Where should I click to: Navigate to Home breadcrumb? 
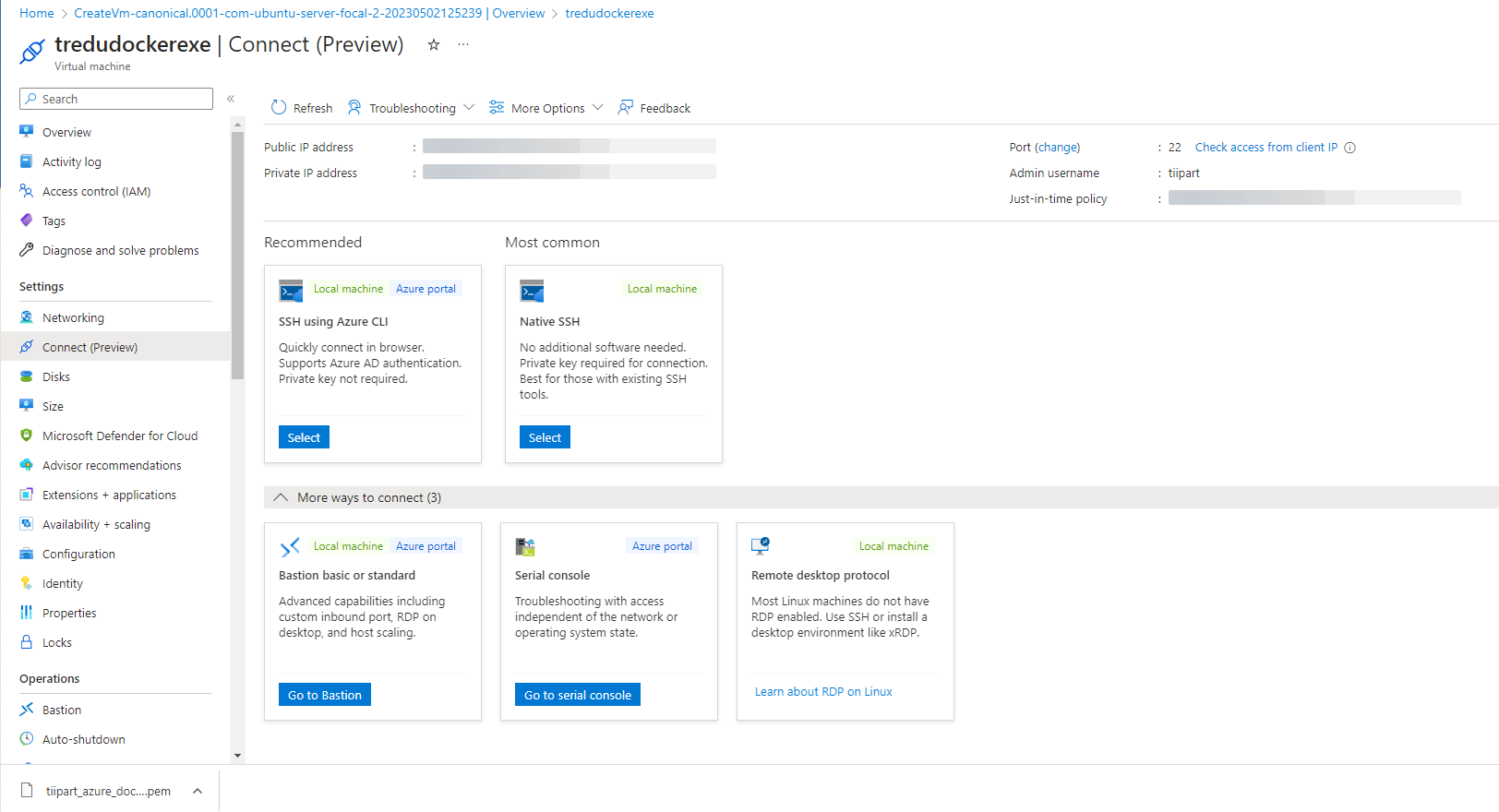[x=37, y=13]
